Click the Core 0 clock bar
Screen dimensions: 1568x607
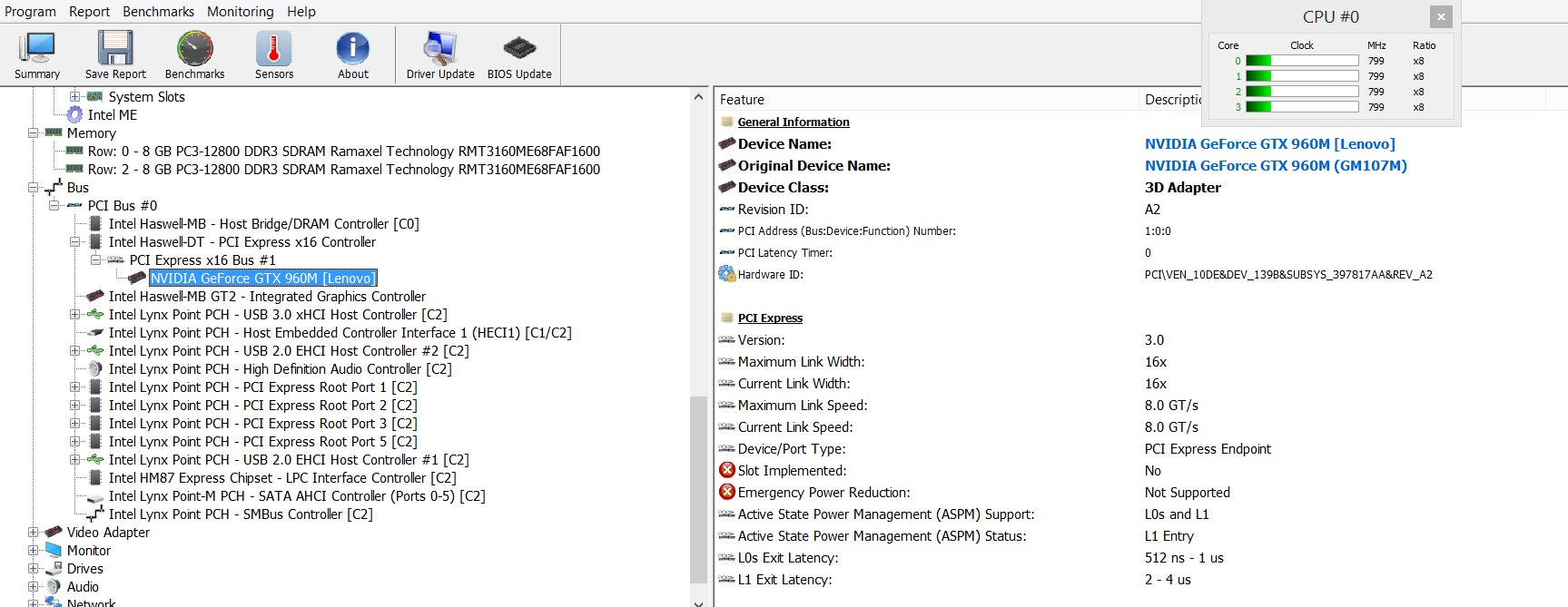(1302, 61)
